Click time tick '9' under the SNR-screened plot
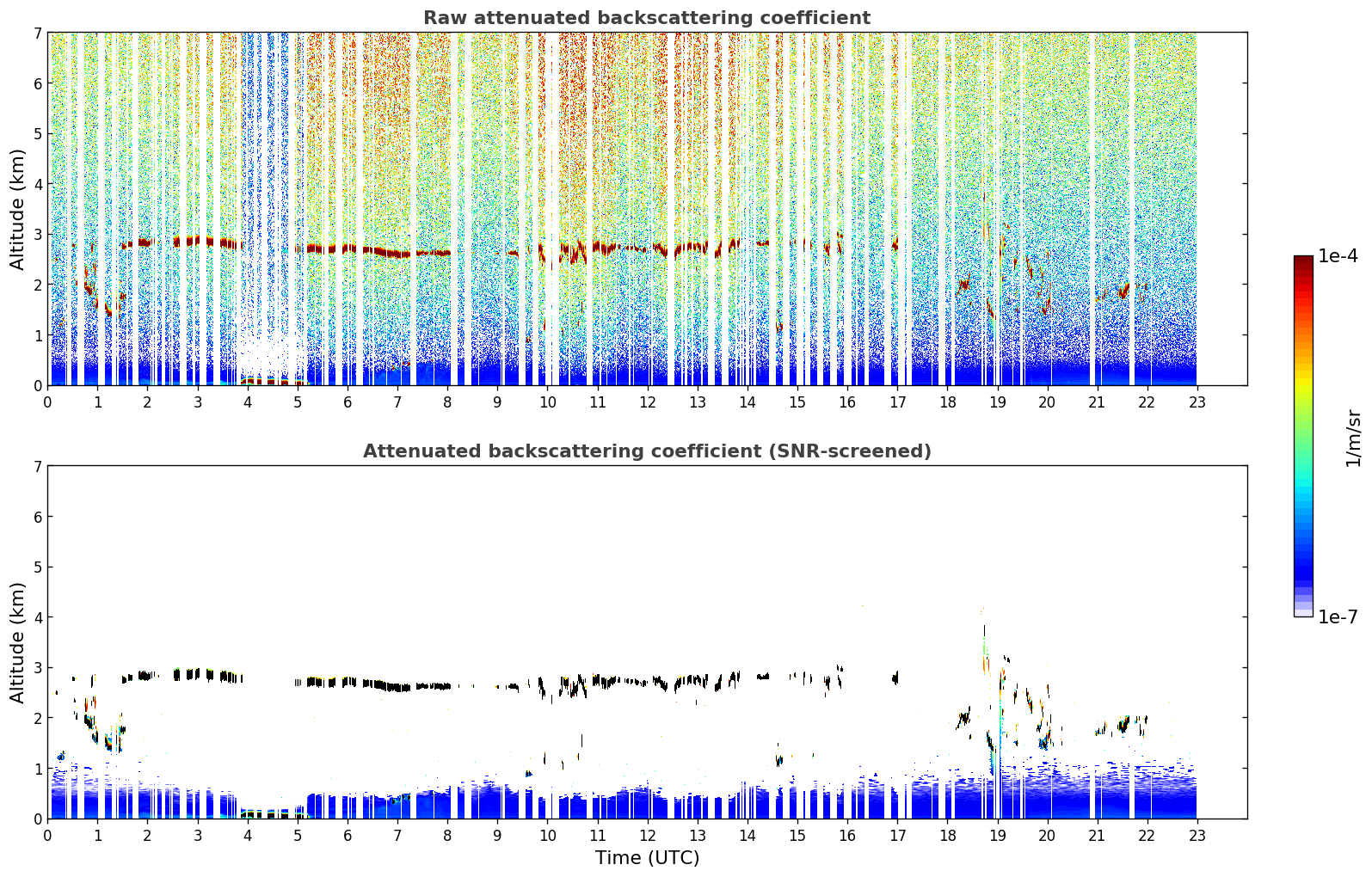The height and width of the screenshot is (877, 1372). point(497,836)
